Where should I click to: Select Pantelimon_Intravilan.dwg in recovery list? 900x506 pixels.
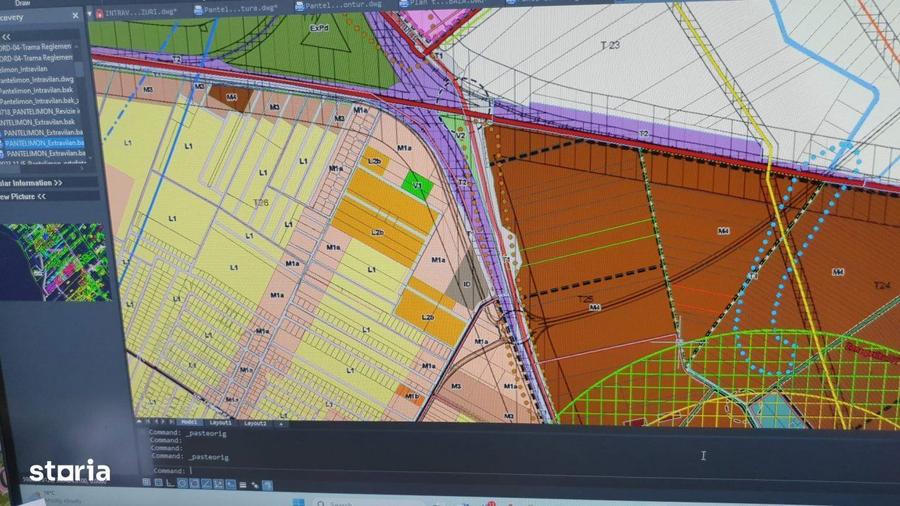coord(38,78)
